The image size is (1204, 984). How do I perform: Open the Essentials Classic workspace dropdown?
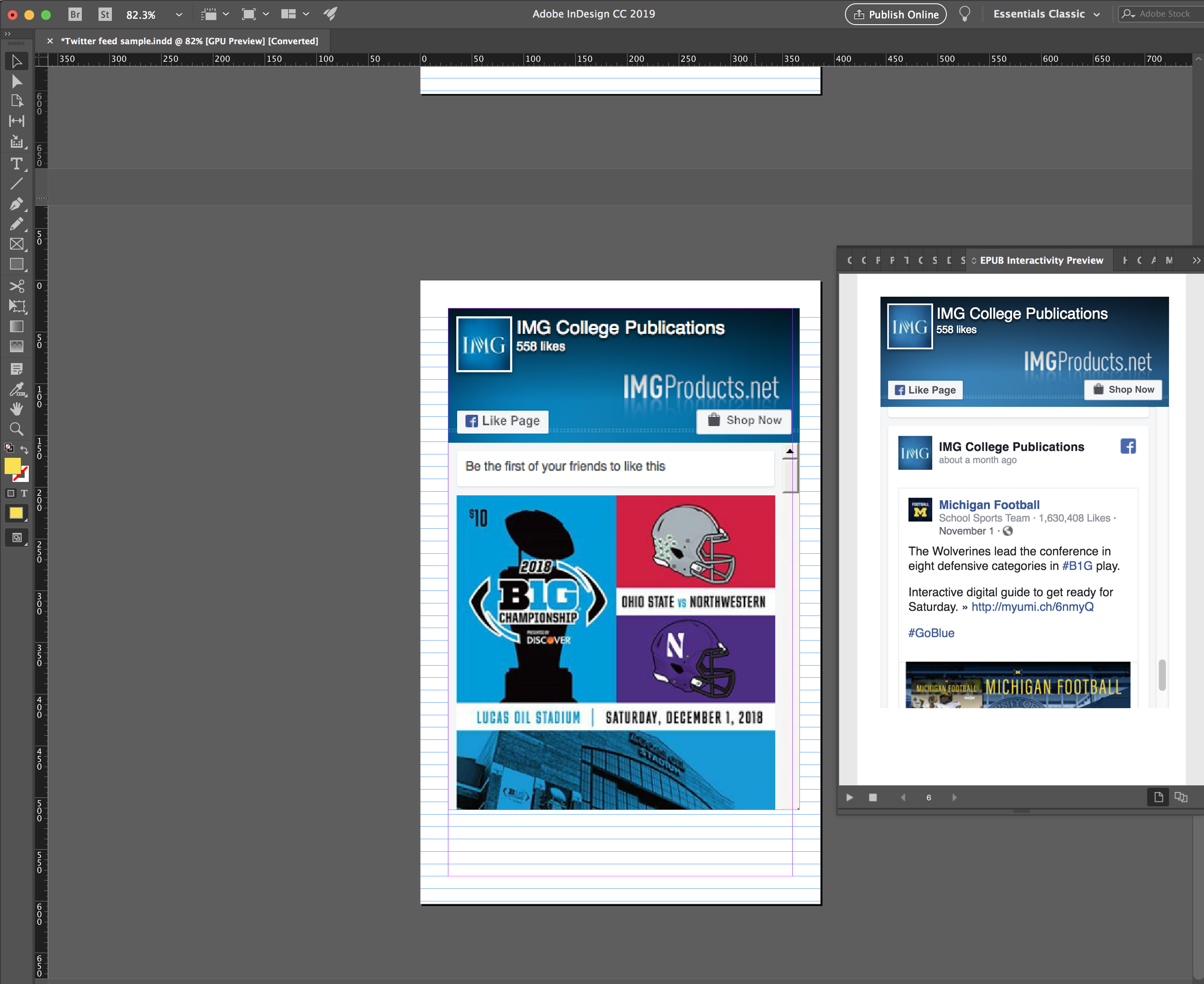tap(1097, 15)
